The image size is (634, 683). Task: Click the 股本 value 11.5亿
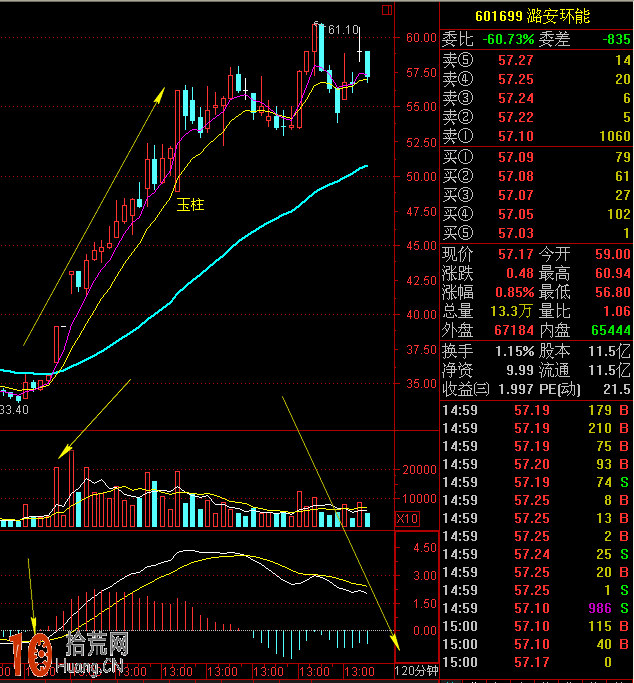[609, 351]
